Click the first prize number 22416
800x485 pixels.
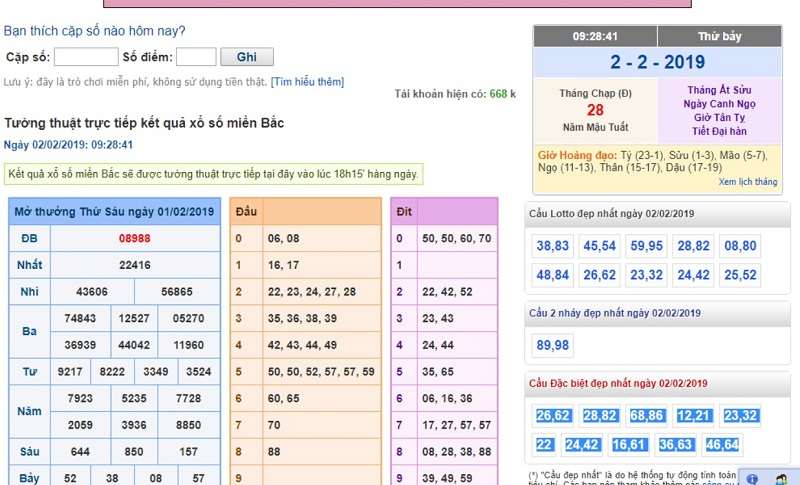[135, 265]
